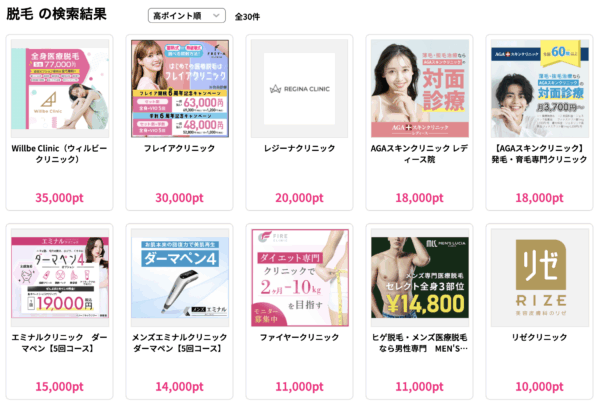Click the ファイヤークリニック diet banner
This screenshot has height=401, width=600.
coord(300,277)
